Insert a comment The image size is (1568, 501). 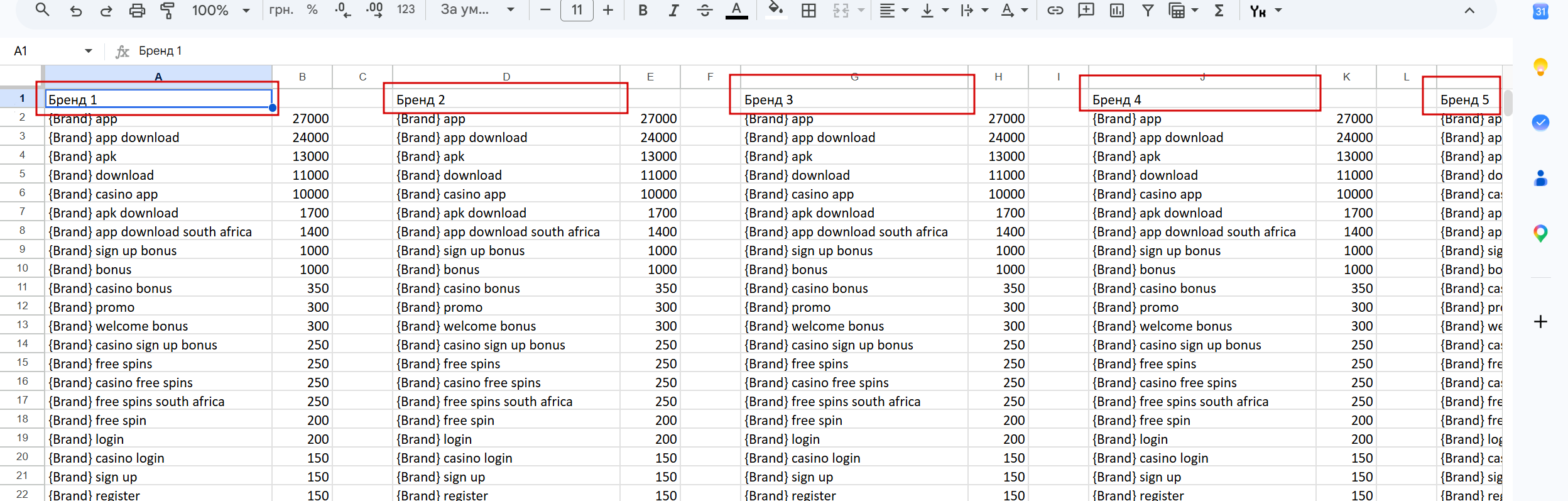1086,10
